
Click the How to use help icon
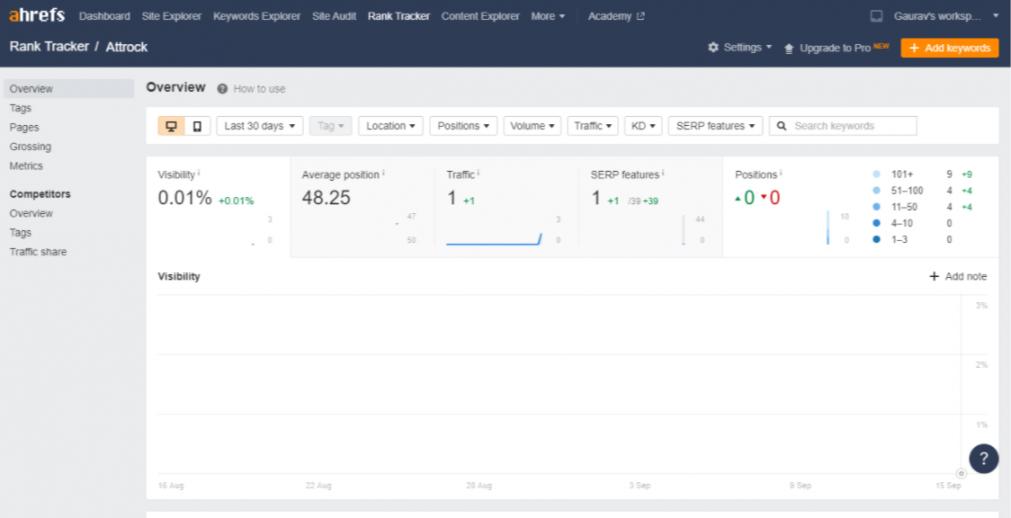(222, 89)
